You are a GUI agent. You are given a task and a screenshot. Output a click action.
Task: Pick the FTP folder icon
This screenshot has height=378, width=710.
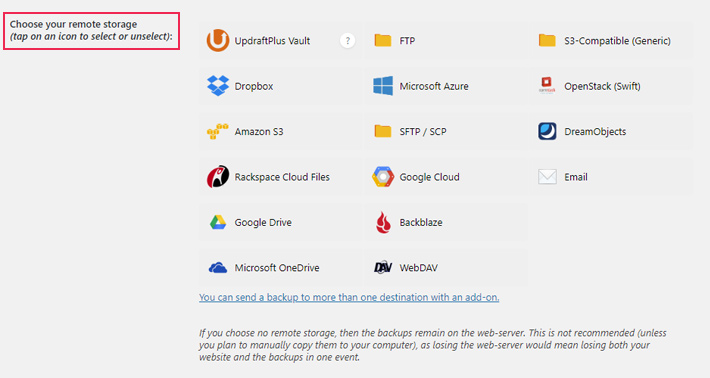point(383,40)
